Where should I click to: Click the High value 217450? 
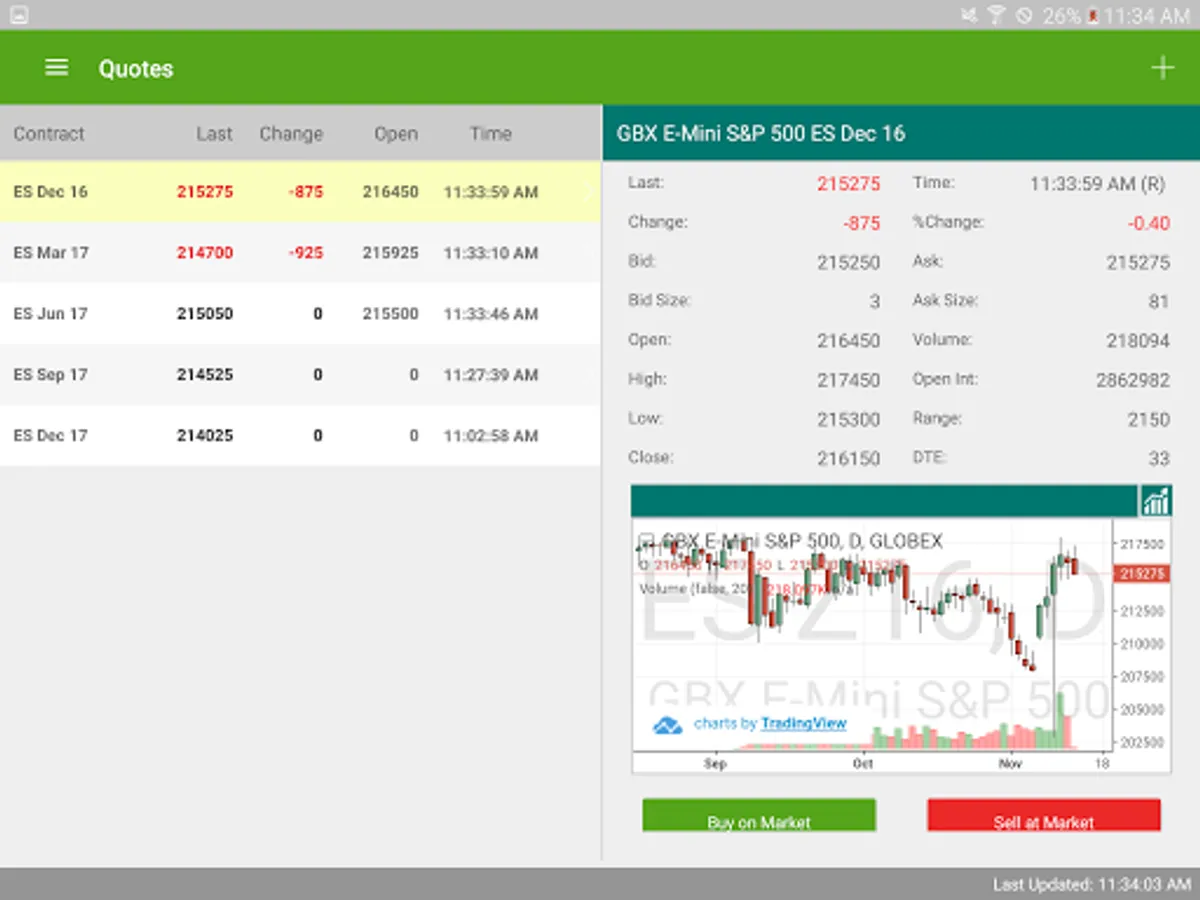(x=849, y=381)
